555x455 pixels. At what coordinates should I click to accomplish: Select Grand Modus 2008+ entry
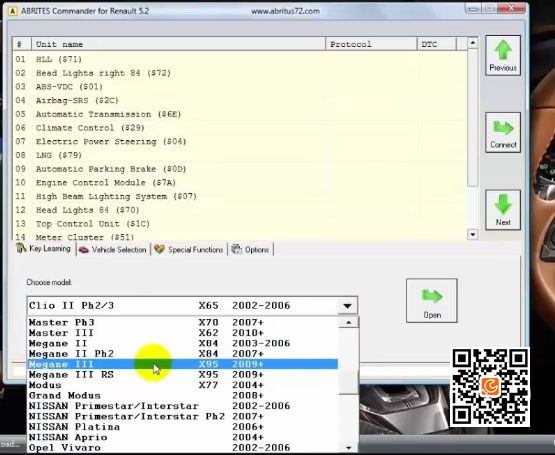tap(183, 395)
